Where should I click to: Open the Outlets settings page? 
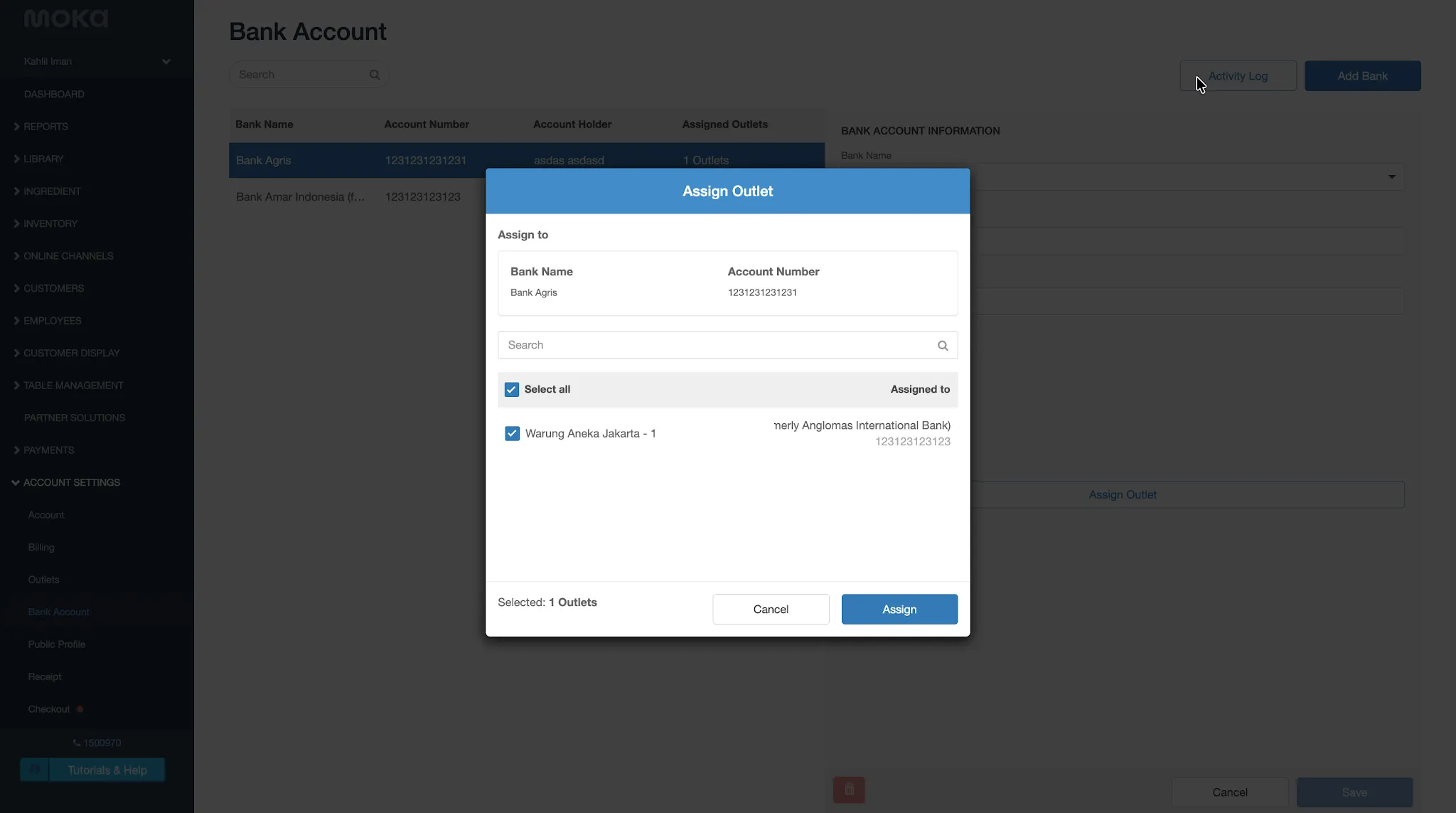43,580
